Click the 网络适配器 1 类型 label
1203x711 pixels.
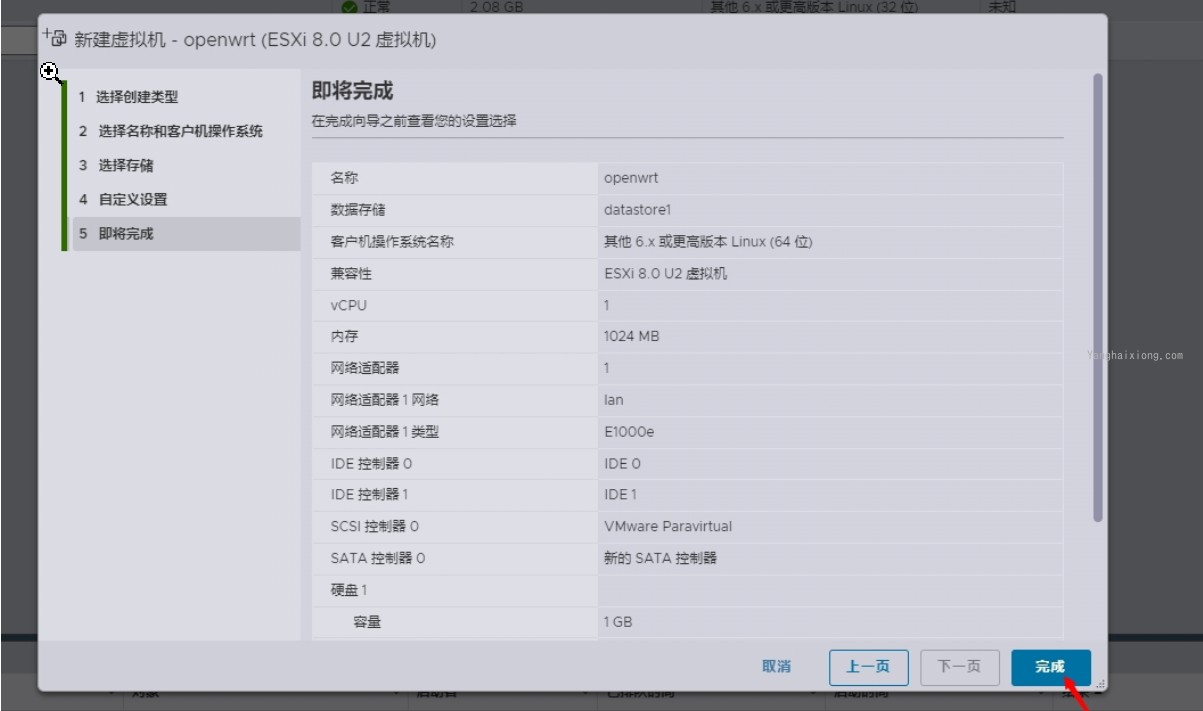point(385,432)
